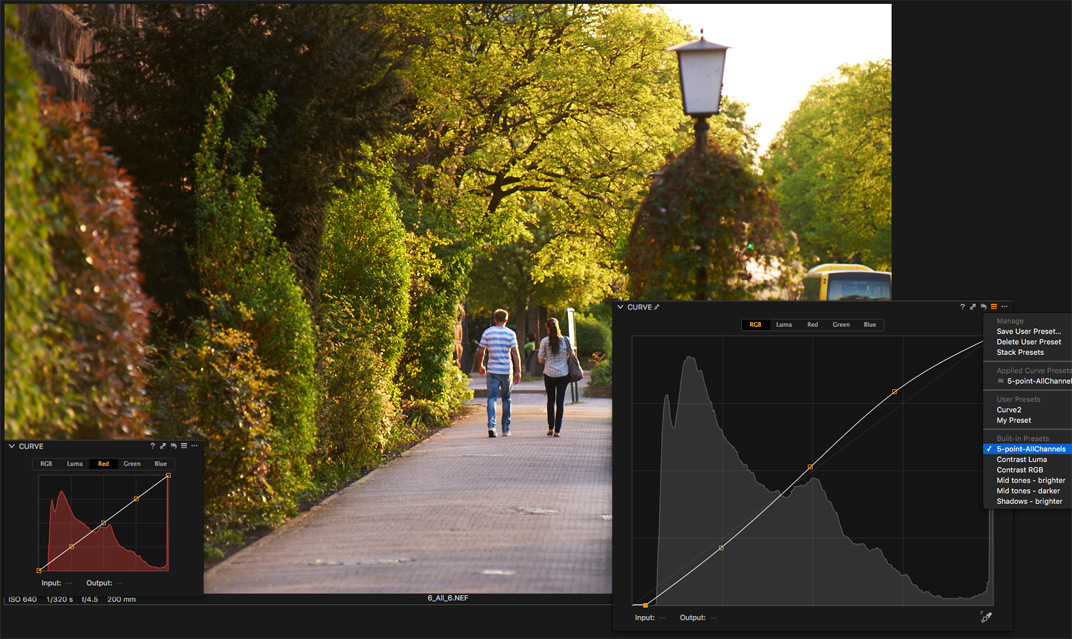
Task: Collapse the small Curve panel chevron
Action: tap(12, 446)
